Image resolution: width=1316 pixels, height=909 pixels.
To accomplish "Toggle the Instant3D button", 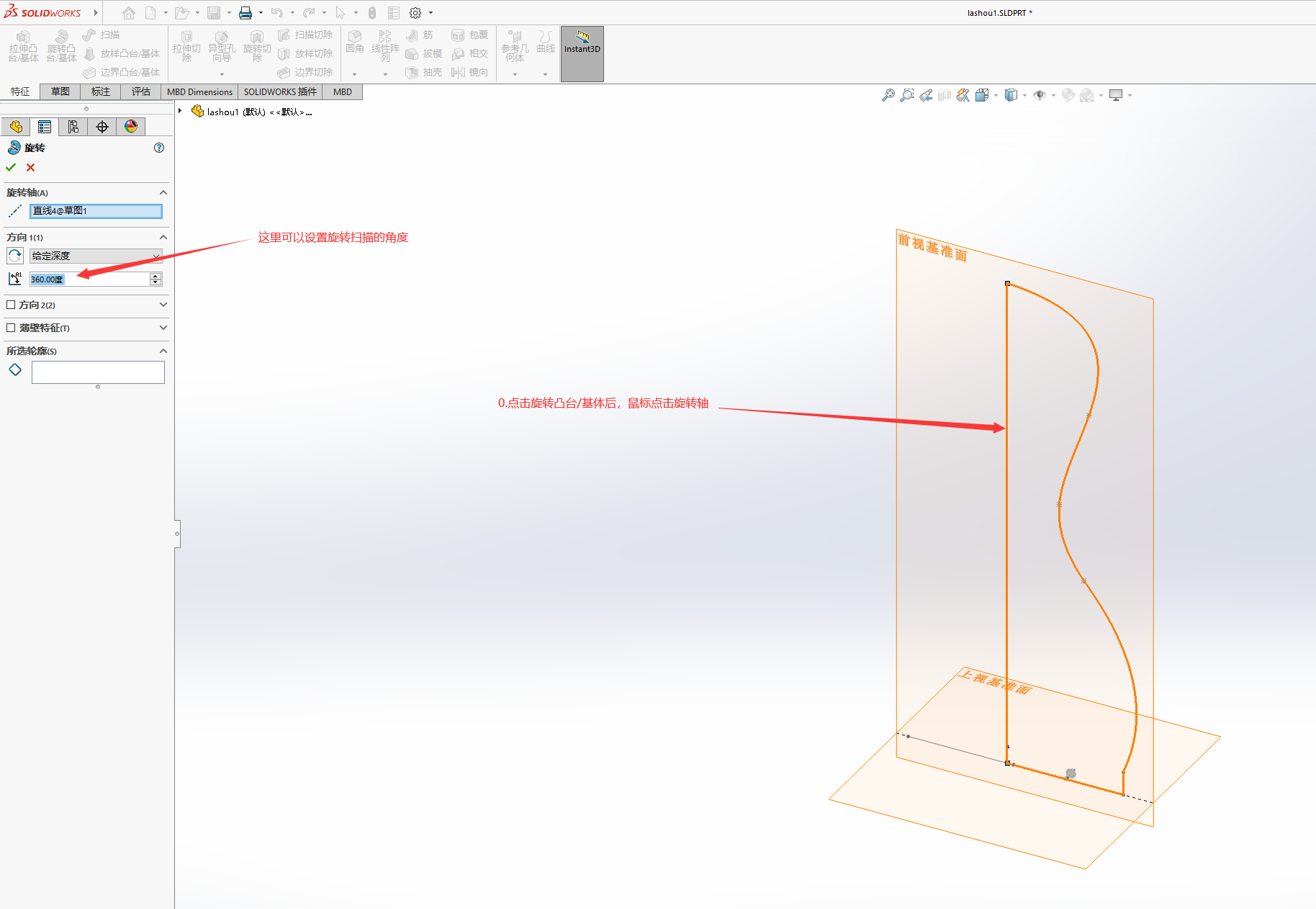I will point(582,54).
